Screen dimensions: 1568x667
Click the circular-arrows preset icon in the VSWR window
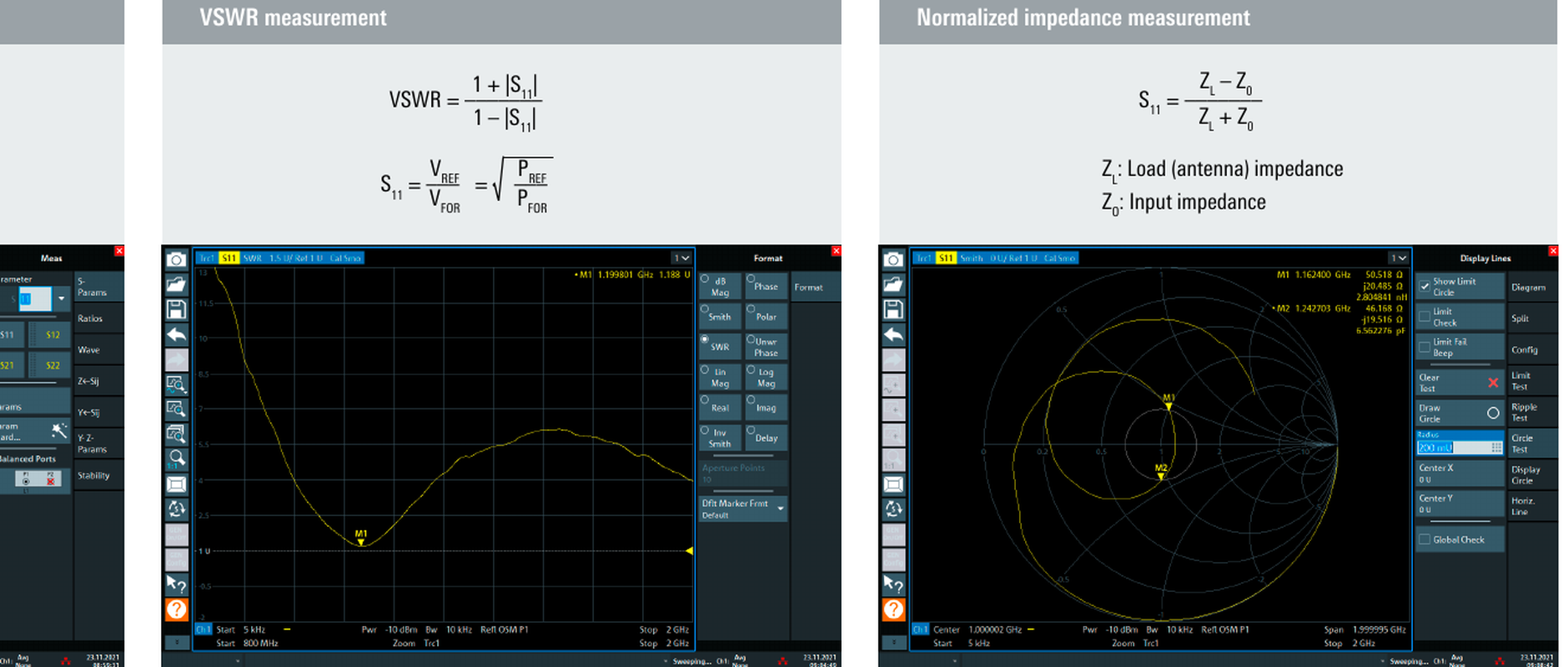(x=176, y=509)
